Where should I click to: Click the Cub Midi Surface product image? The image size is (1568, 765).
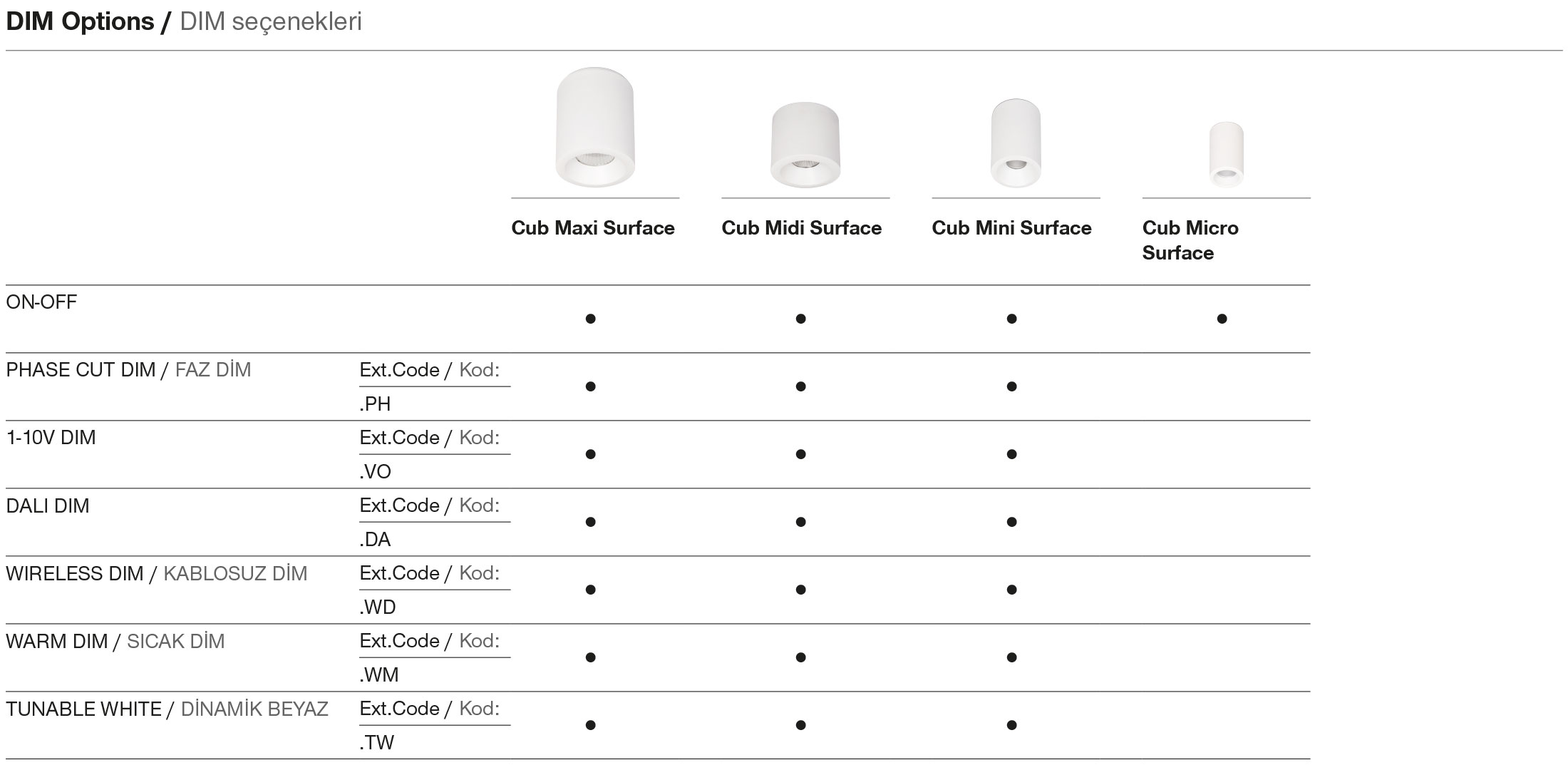(805, 145)
